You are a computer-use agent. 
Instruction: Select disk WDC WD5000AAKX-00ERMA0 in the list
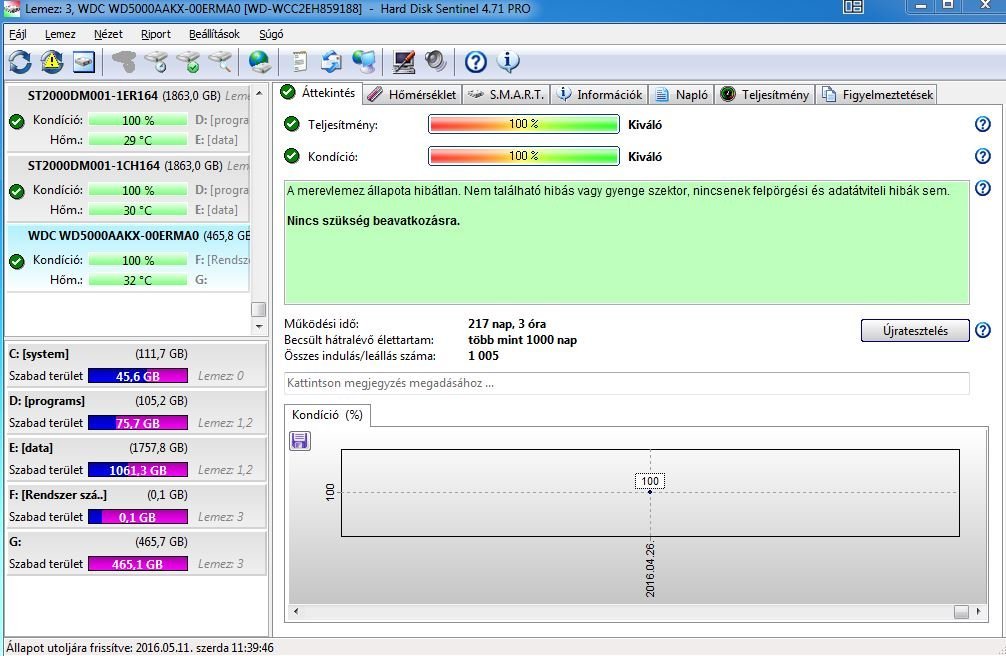tap(128, 258)
